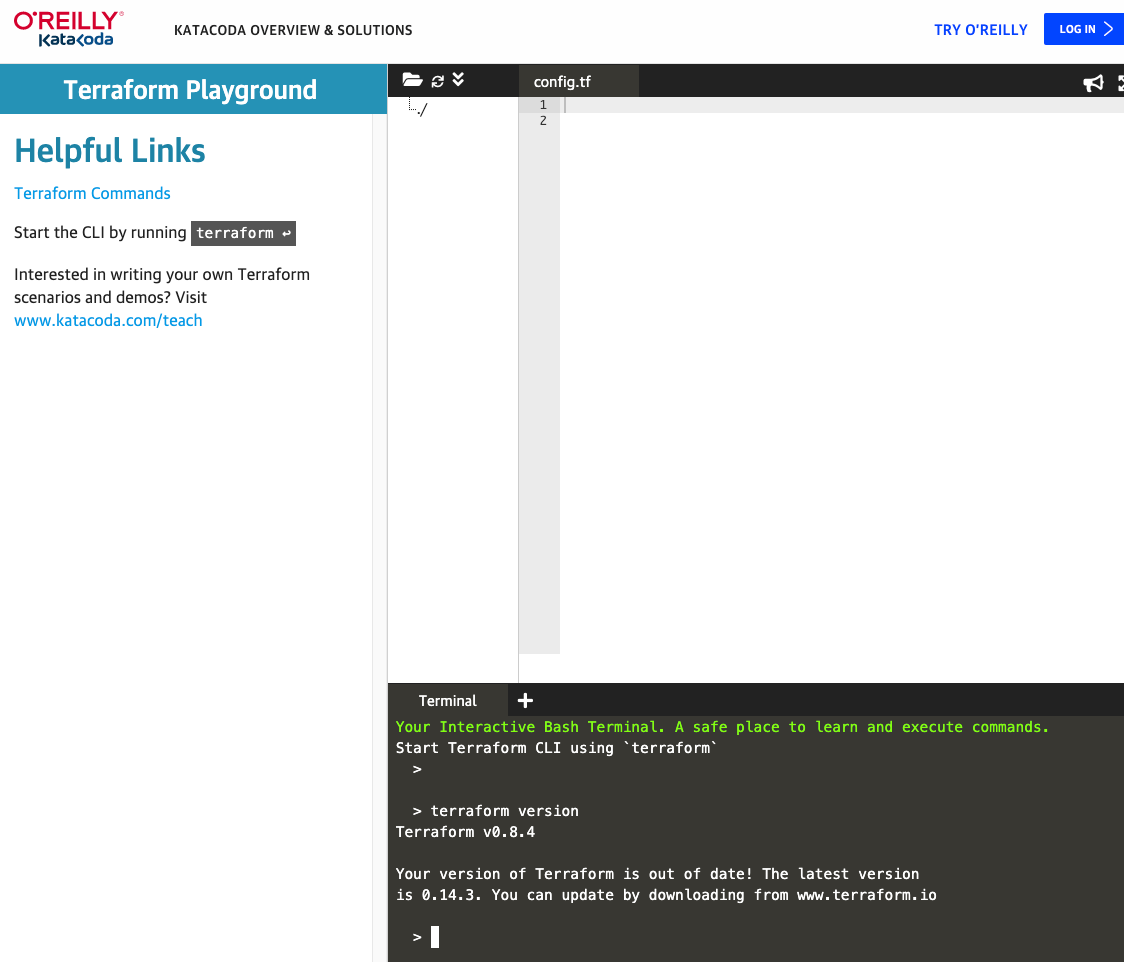Open the Terraform Commands link

tap(92, 194)
